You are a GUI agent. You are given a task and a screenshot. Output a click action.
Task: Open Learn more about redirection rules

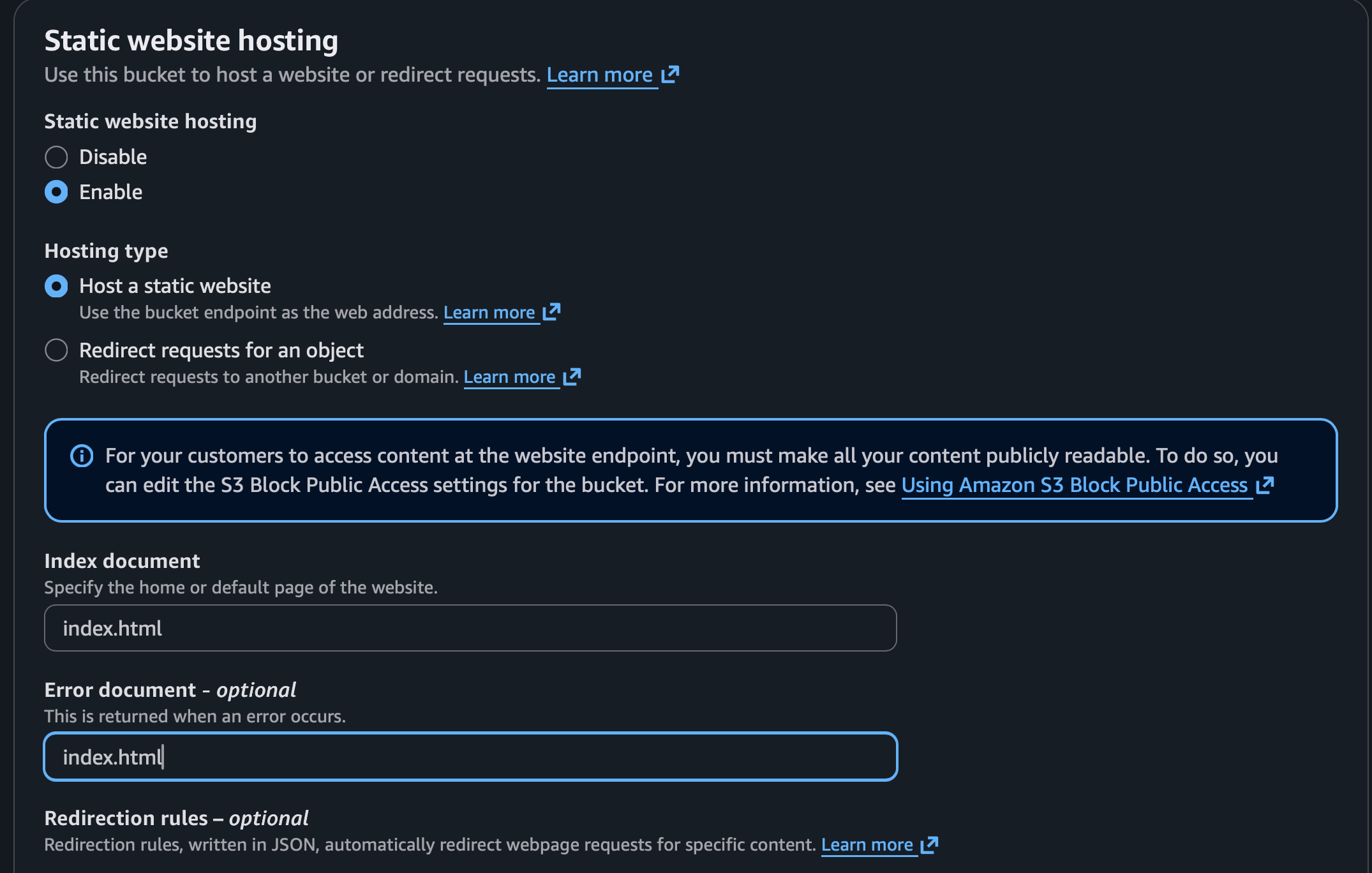pyautogui.click(x=867, y=845)
